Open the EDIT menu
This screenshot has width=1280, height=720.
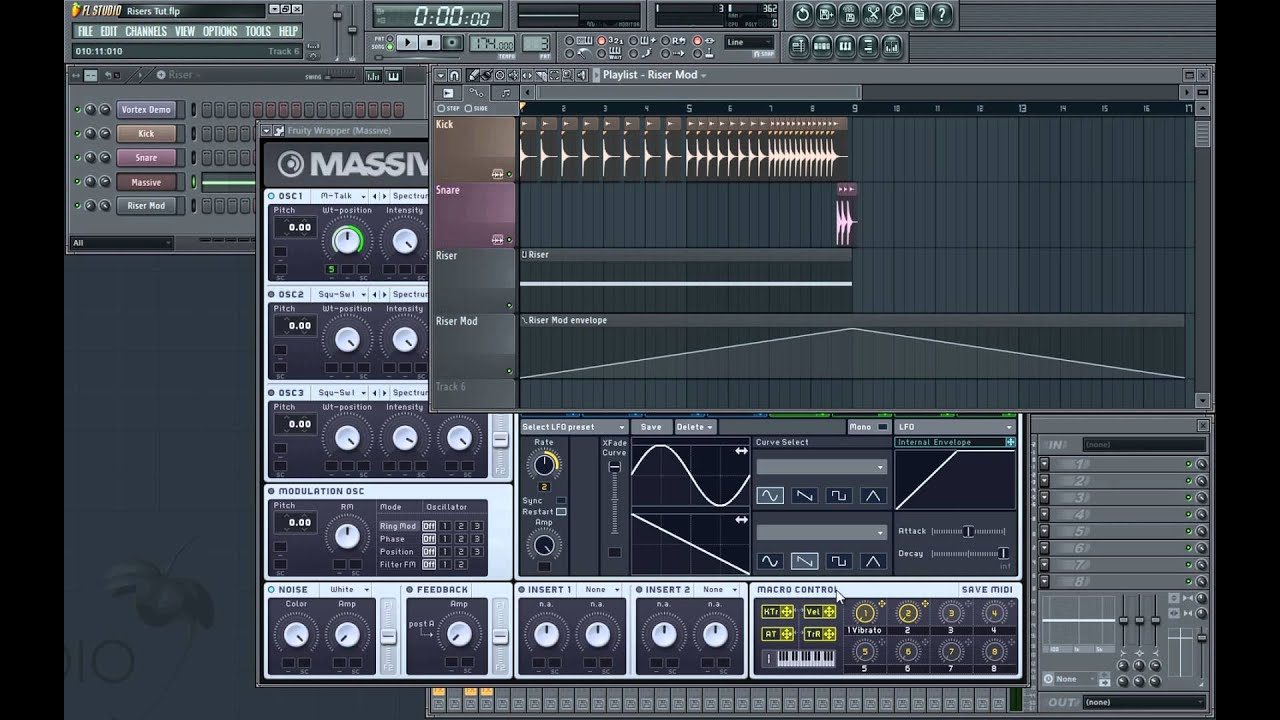click(108, 31)
